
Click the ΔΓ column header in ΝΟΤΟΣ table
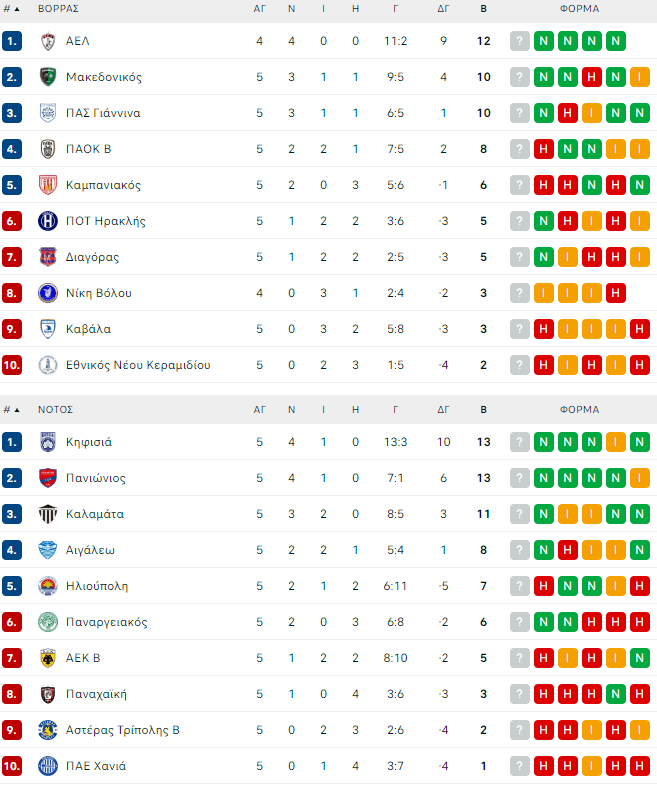click(x=444, y=409)
